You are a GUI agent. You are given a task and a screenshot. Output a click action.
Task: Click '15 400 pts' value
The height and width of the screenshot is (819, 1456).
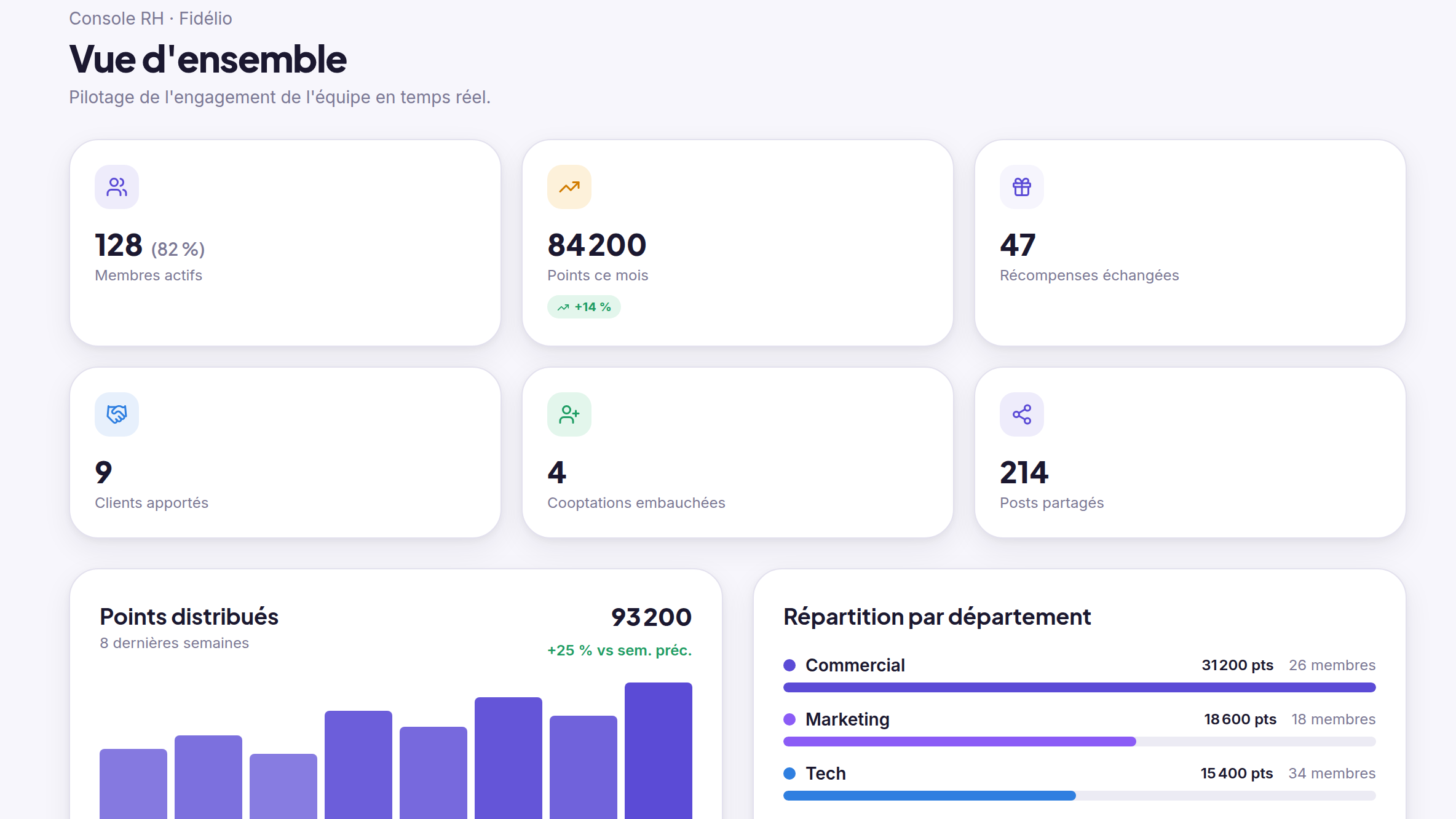coord(1237,774)
